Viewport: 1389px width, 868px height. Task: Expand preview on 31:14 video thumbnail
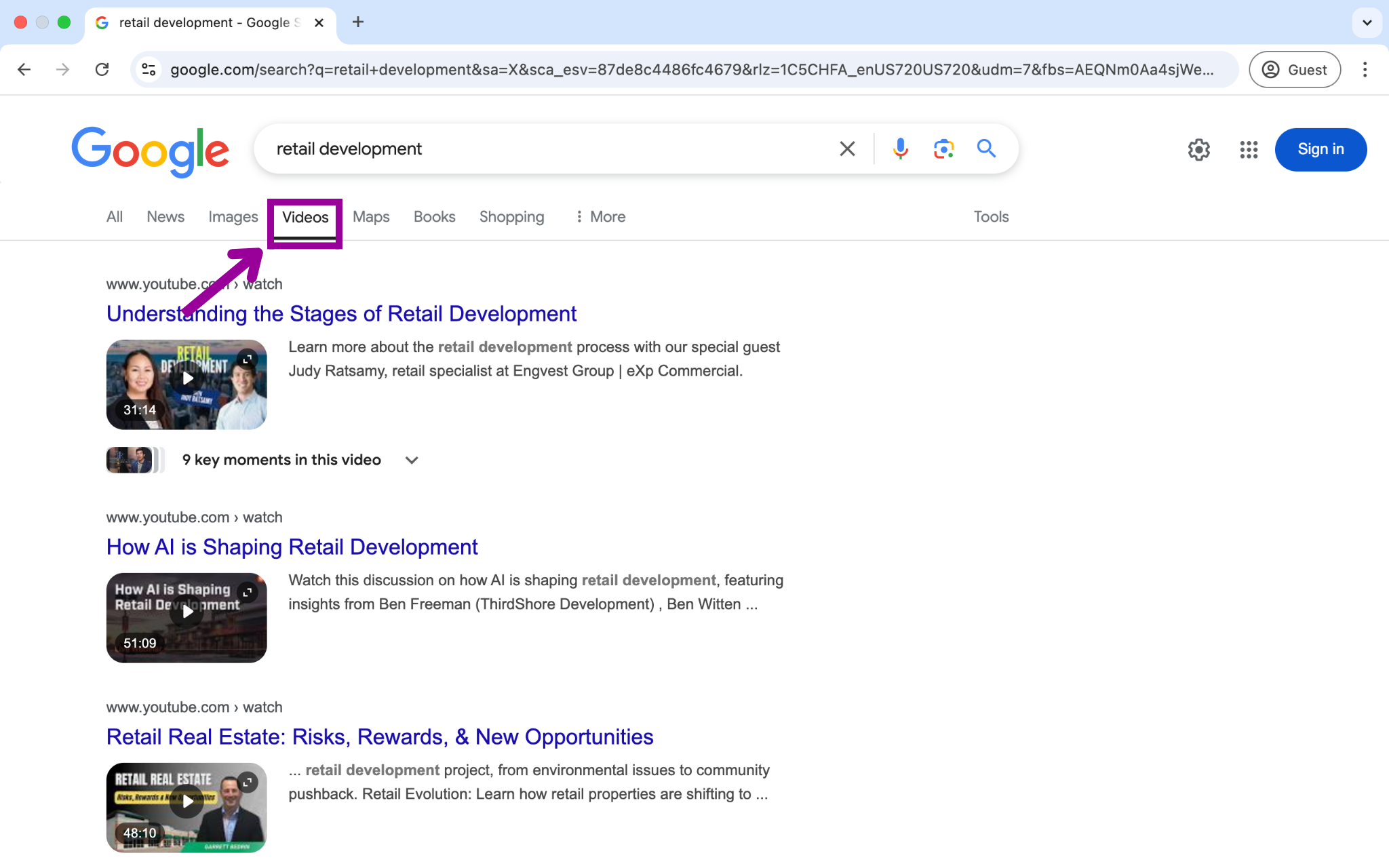248,359
